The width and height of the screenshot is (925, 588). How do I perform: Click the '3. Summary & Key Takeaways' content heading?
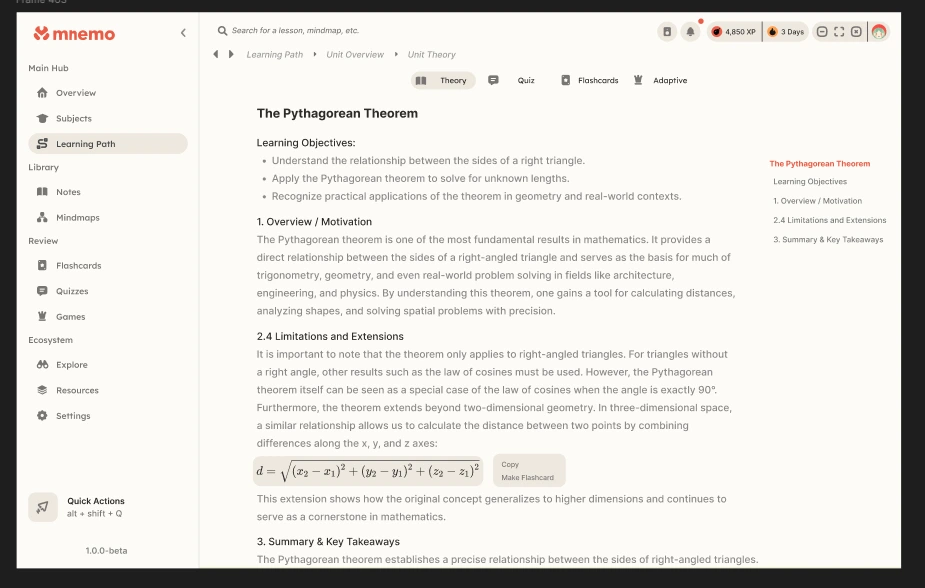[x=328, y=541]
